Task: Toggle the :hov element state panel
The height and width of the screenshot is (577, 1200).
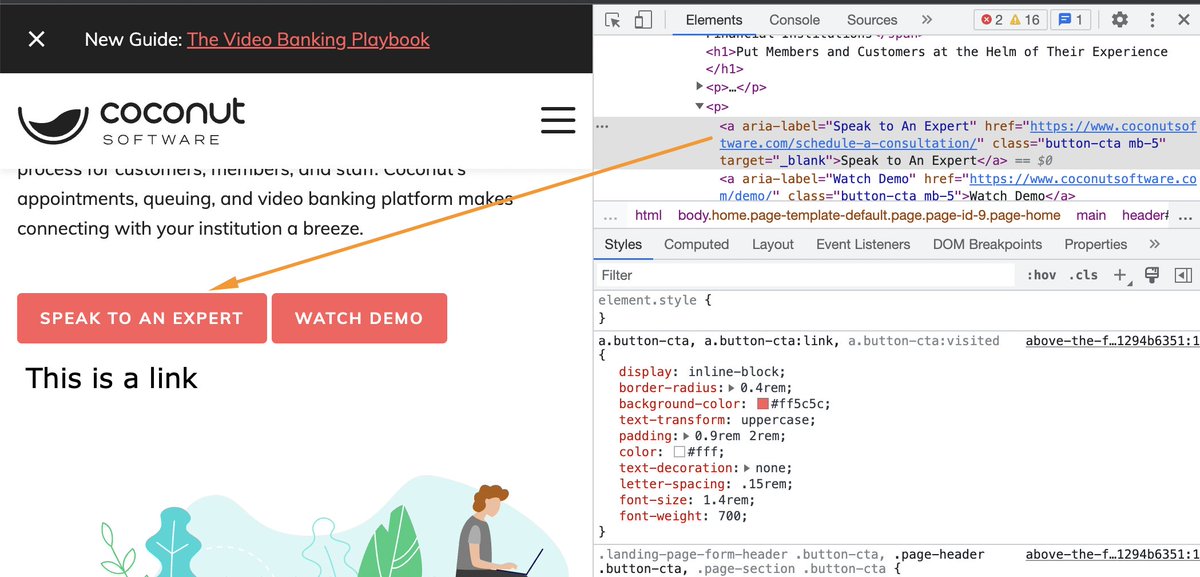Action: (1041, 275)
